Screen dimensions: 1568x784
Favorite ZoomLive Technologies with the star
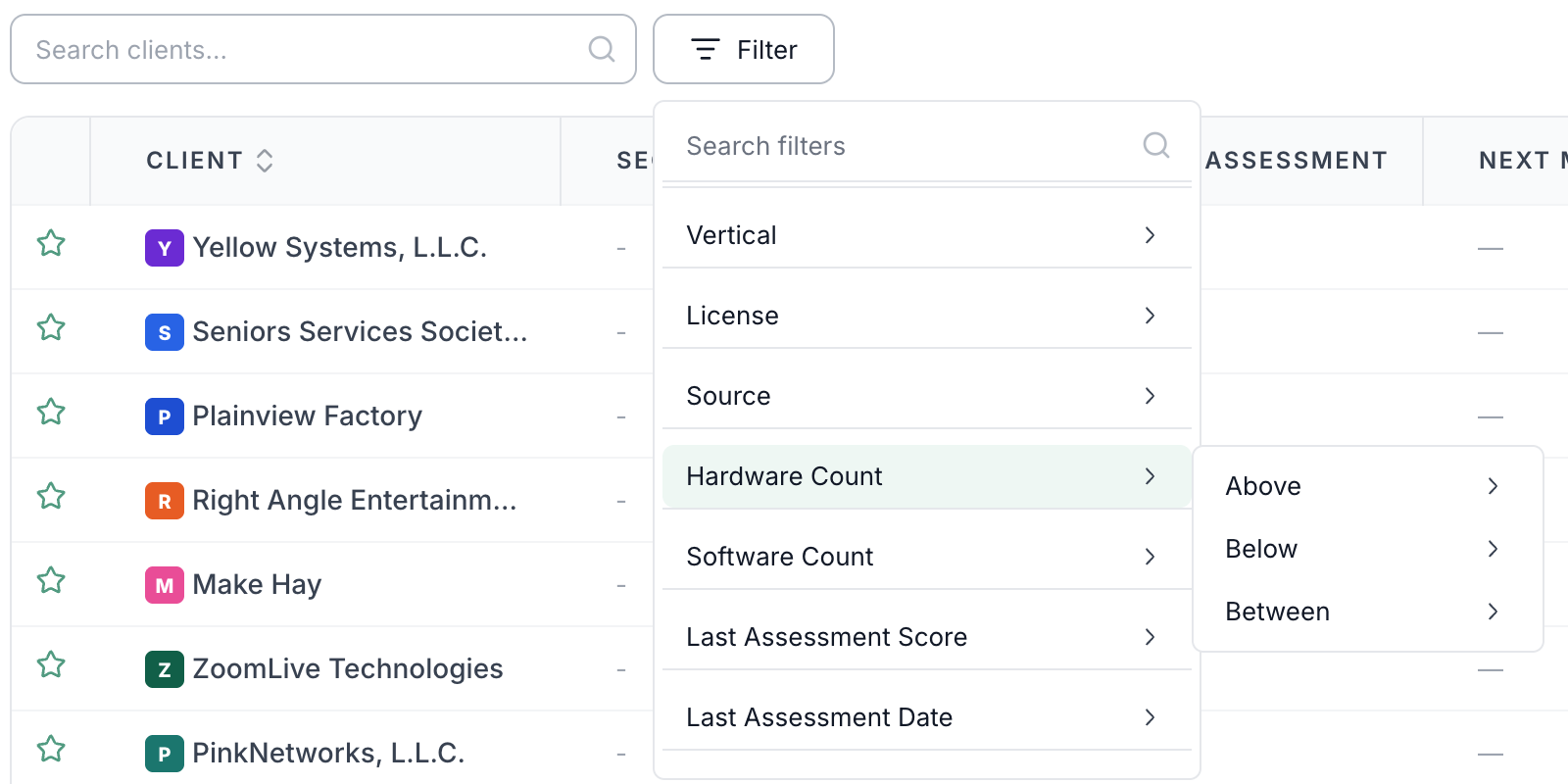51,664
